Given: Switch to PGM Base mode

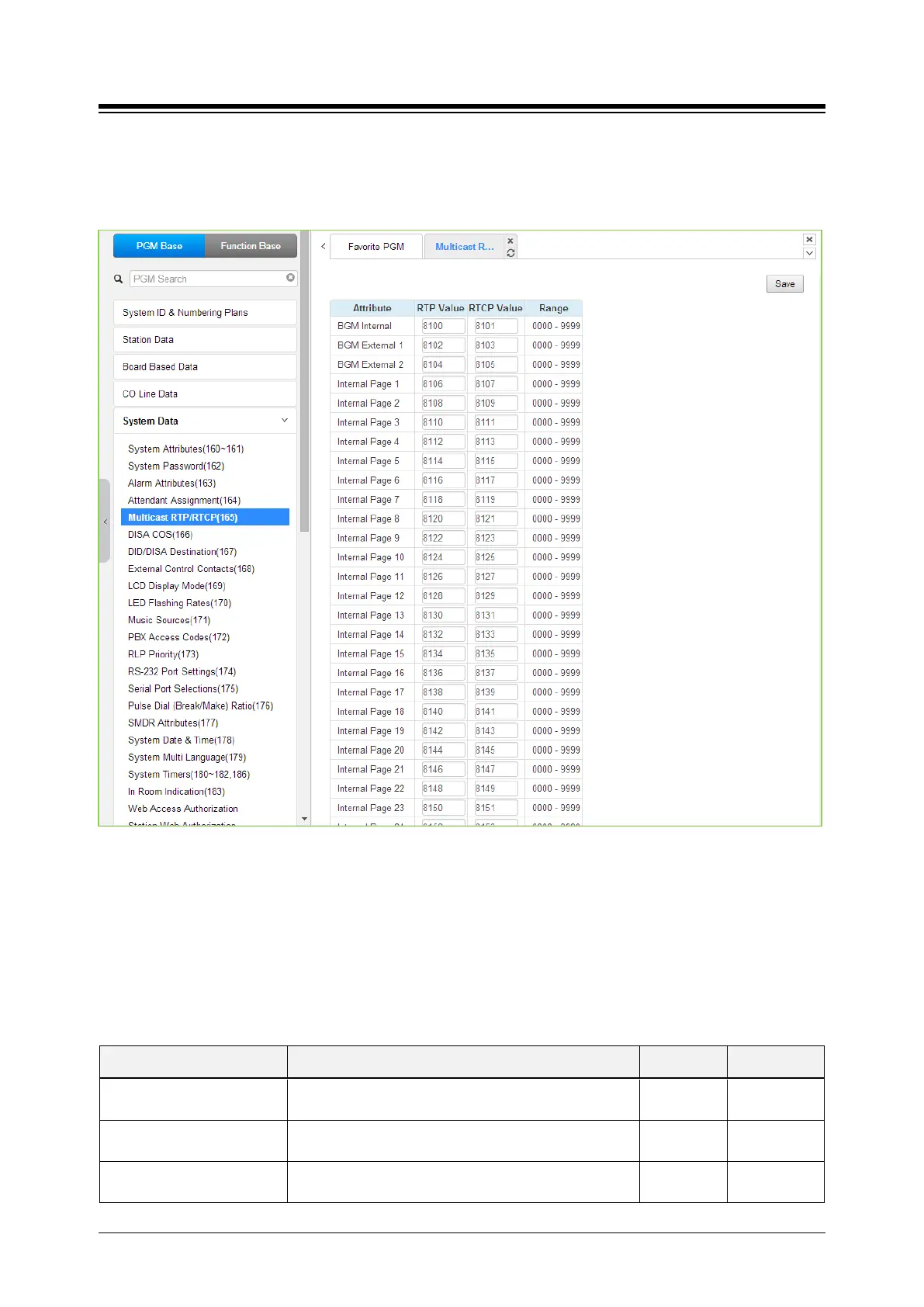Looking at the screenshot, I should 159,246.
